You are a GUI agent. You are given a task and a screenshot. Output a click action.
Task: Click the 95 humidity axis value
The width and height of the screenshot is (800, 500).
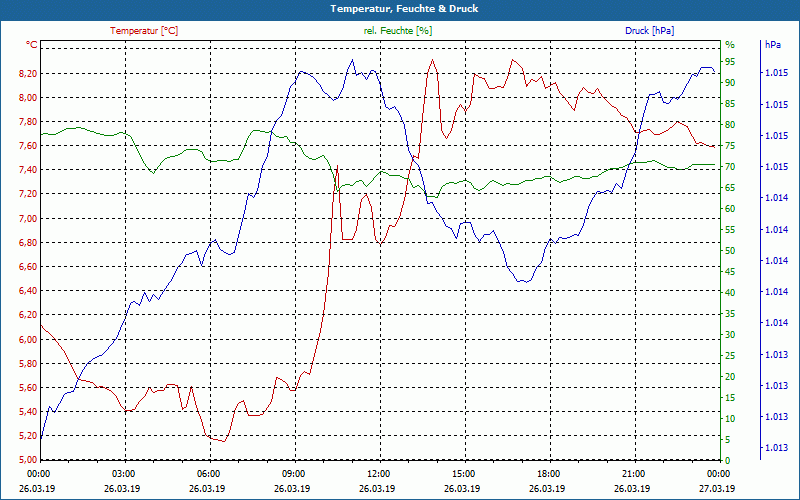click(730, 62)
